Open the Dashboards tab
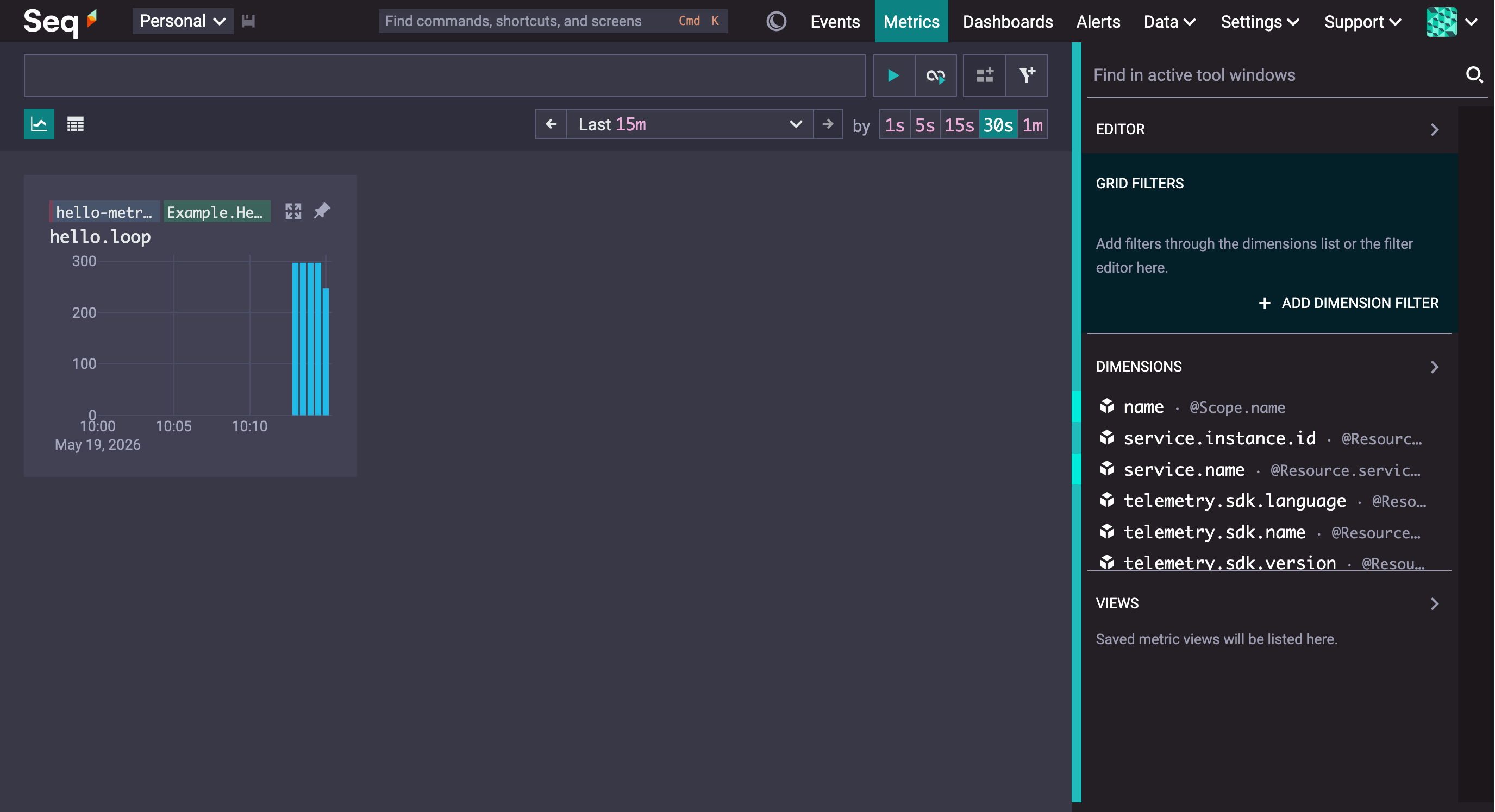 (1008, 22)
